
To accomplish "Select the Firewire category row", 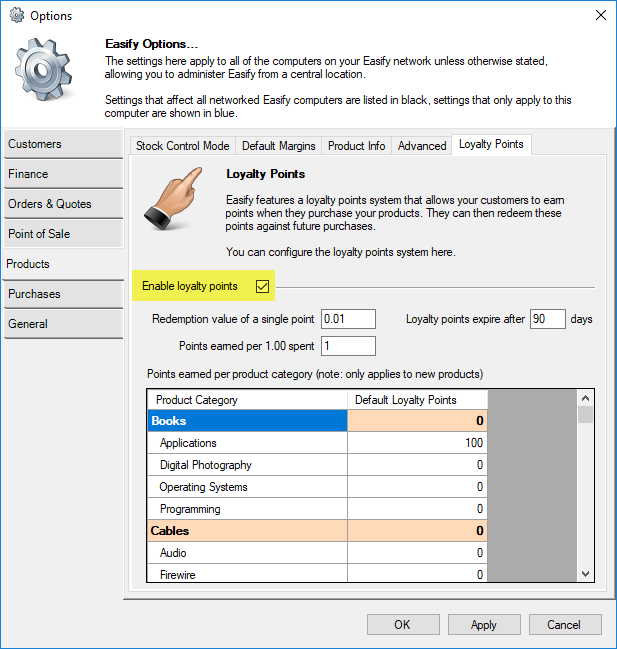I will click(x=247, y=574).
